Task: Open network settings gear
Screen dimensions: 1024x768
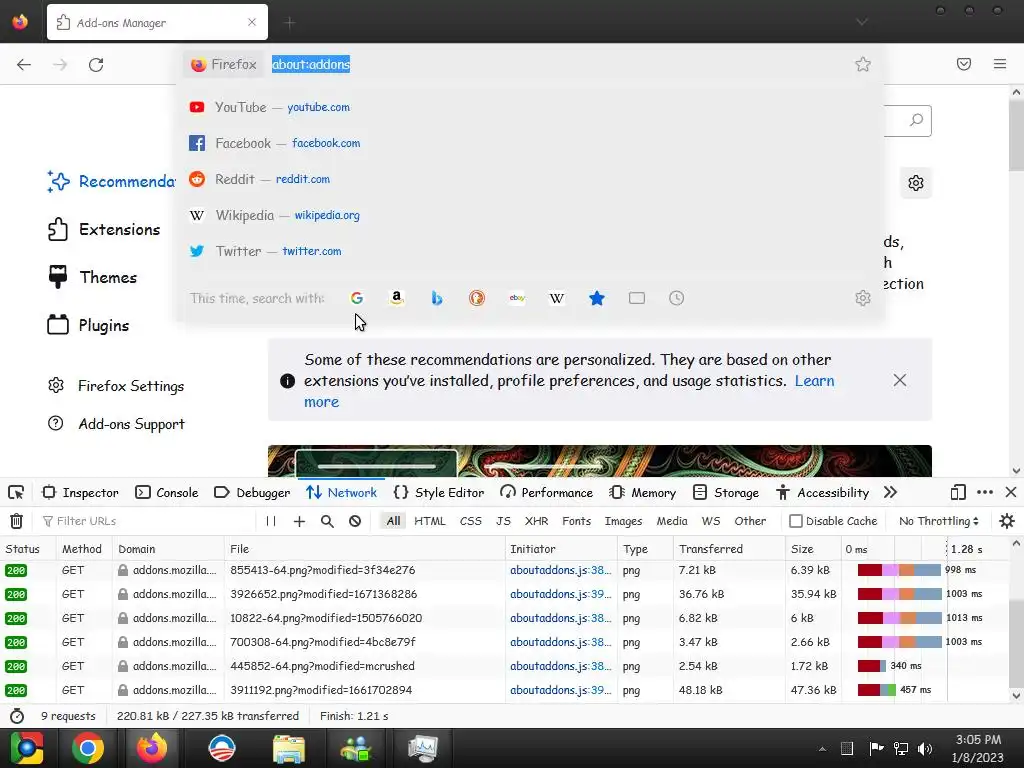Action: point(1007,521)
